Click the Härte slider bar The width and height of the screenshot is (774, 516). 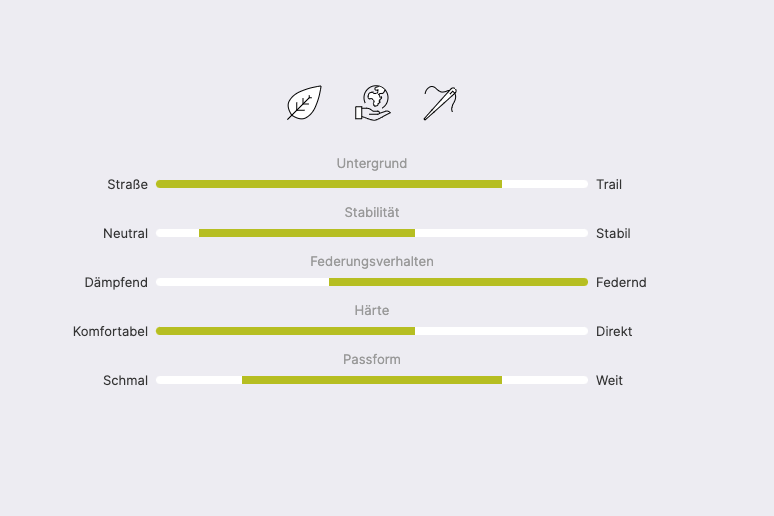tap(372, 331)
